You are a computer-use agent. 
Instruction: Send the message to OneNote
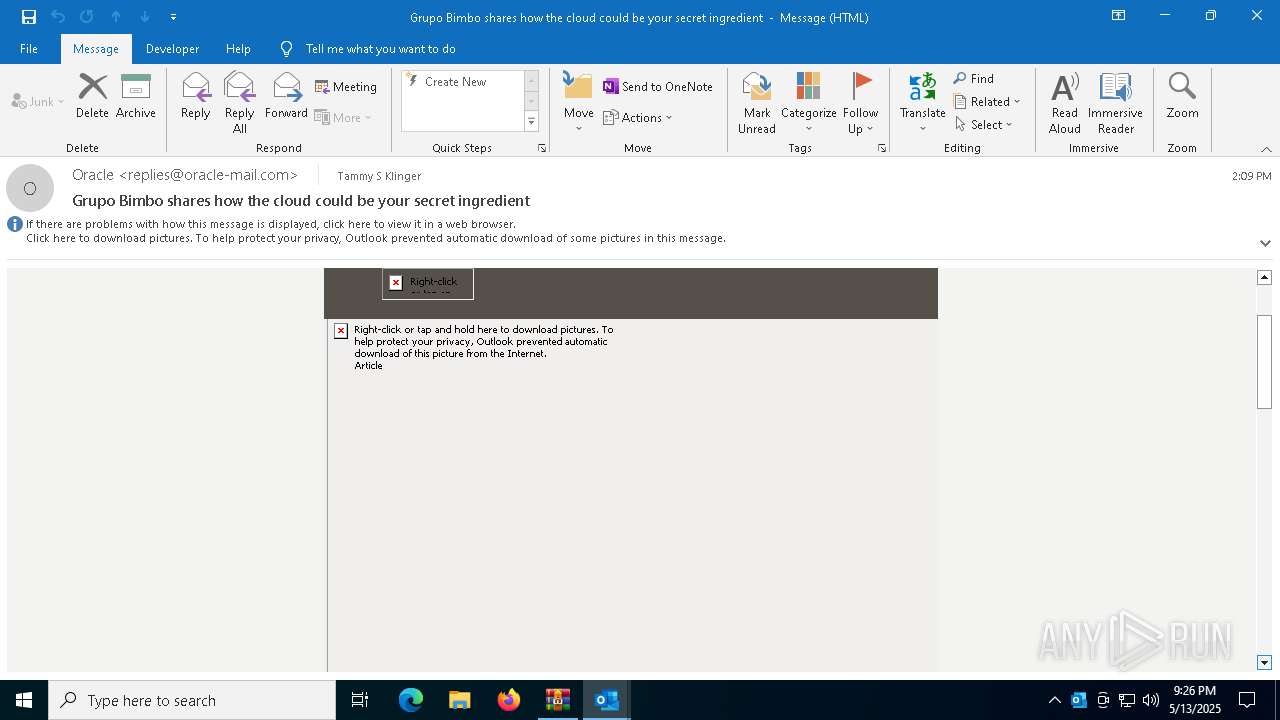[657, 87]
